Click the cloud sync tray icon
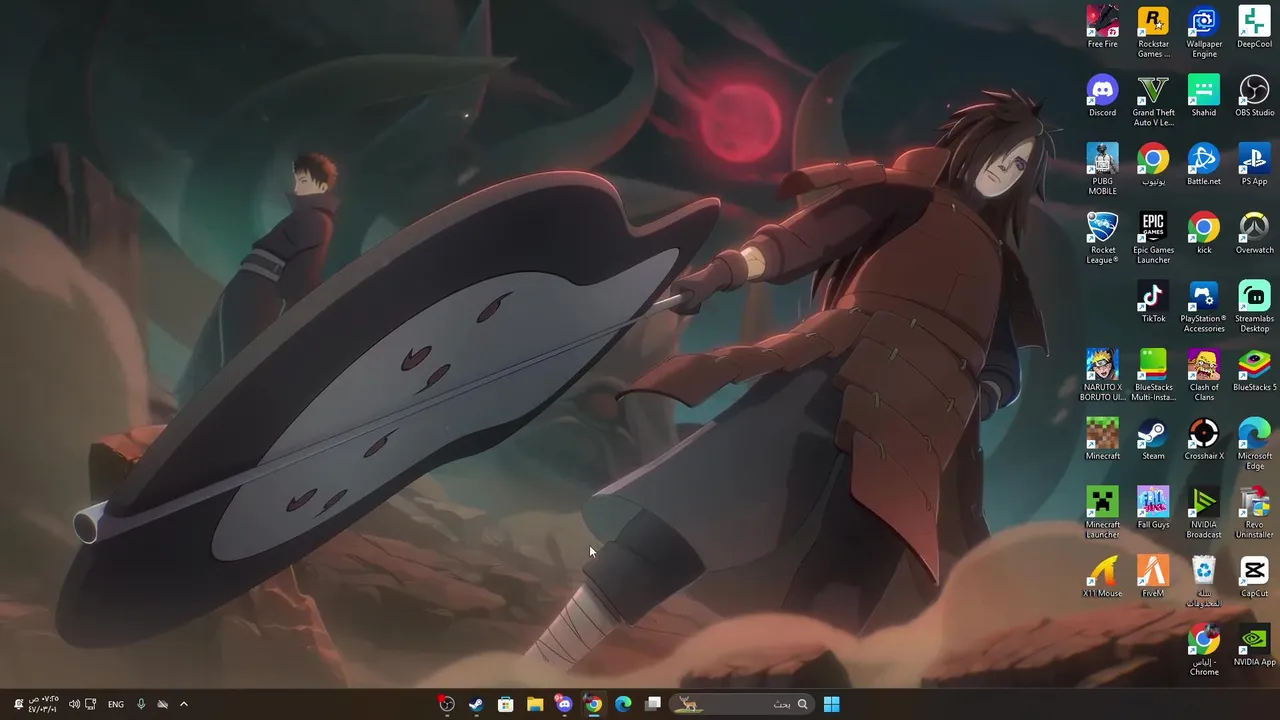The width and height of the screenshot is (1280, 720). point(162,704)
